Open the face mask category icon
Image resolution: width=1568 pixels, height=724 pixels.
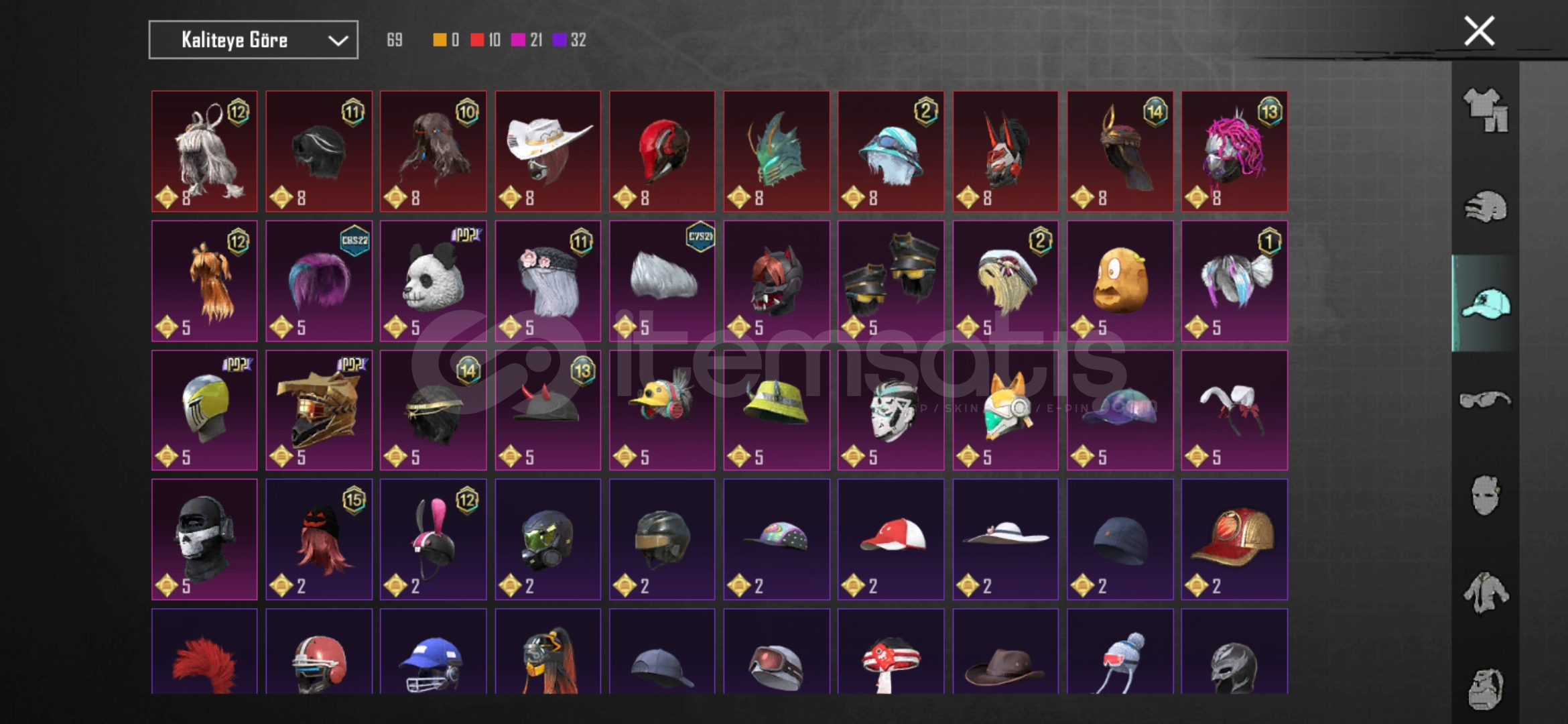(x=1486, y=496)
